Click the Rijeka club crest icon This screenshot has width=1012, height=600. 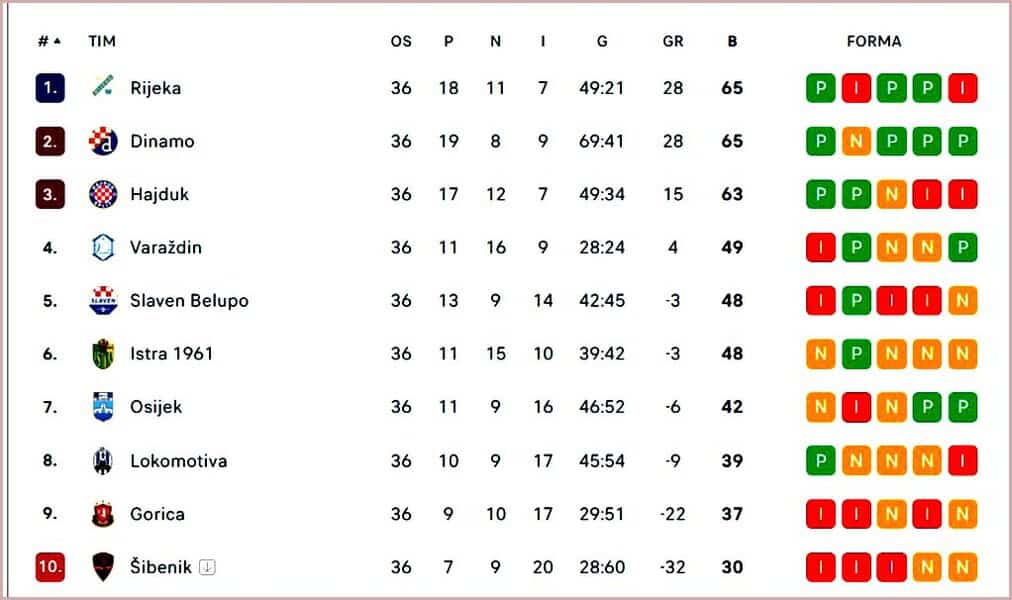pos(103,87)
